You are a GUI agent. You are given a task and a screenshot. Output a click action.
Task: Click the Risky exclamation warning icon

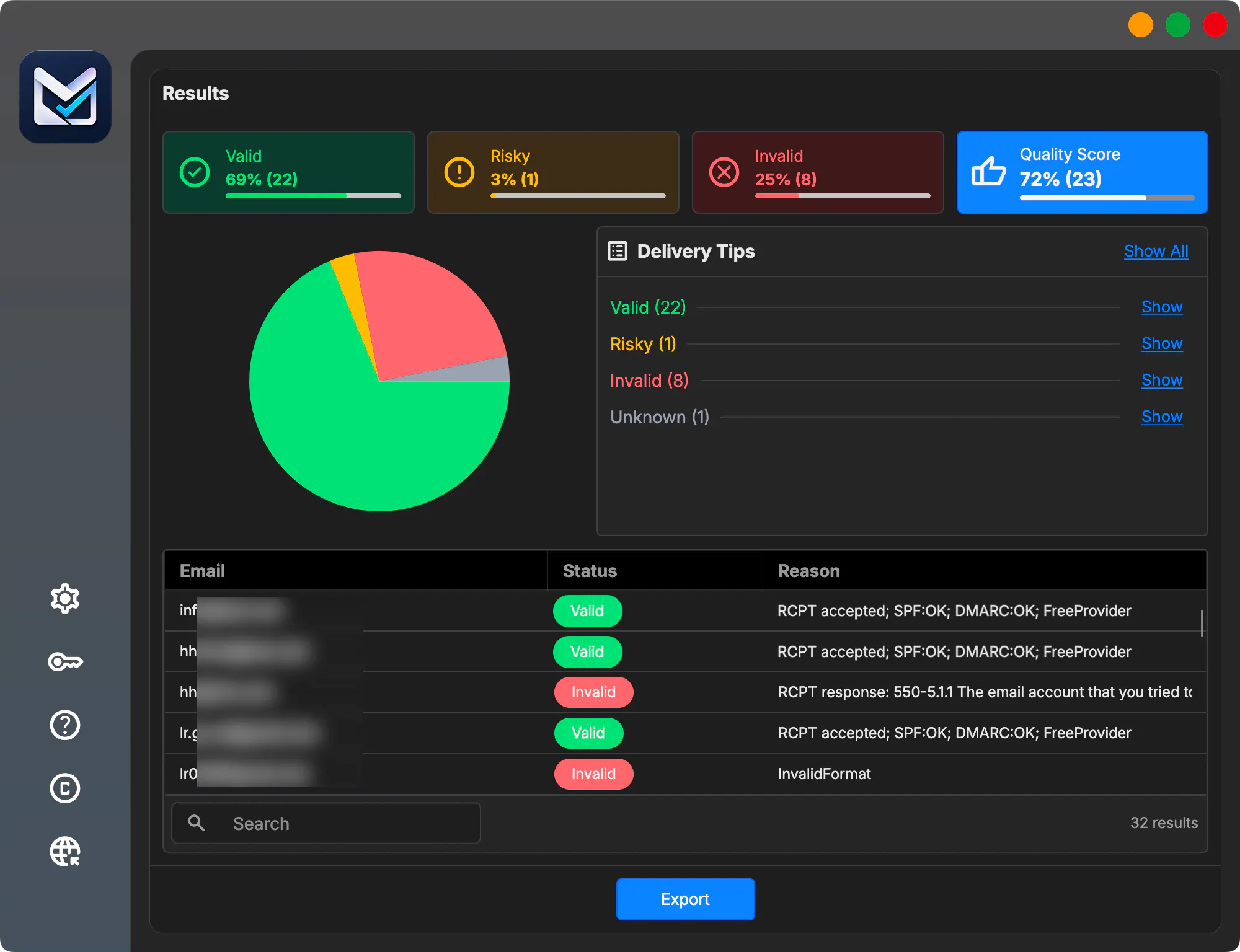click(459, 172)
